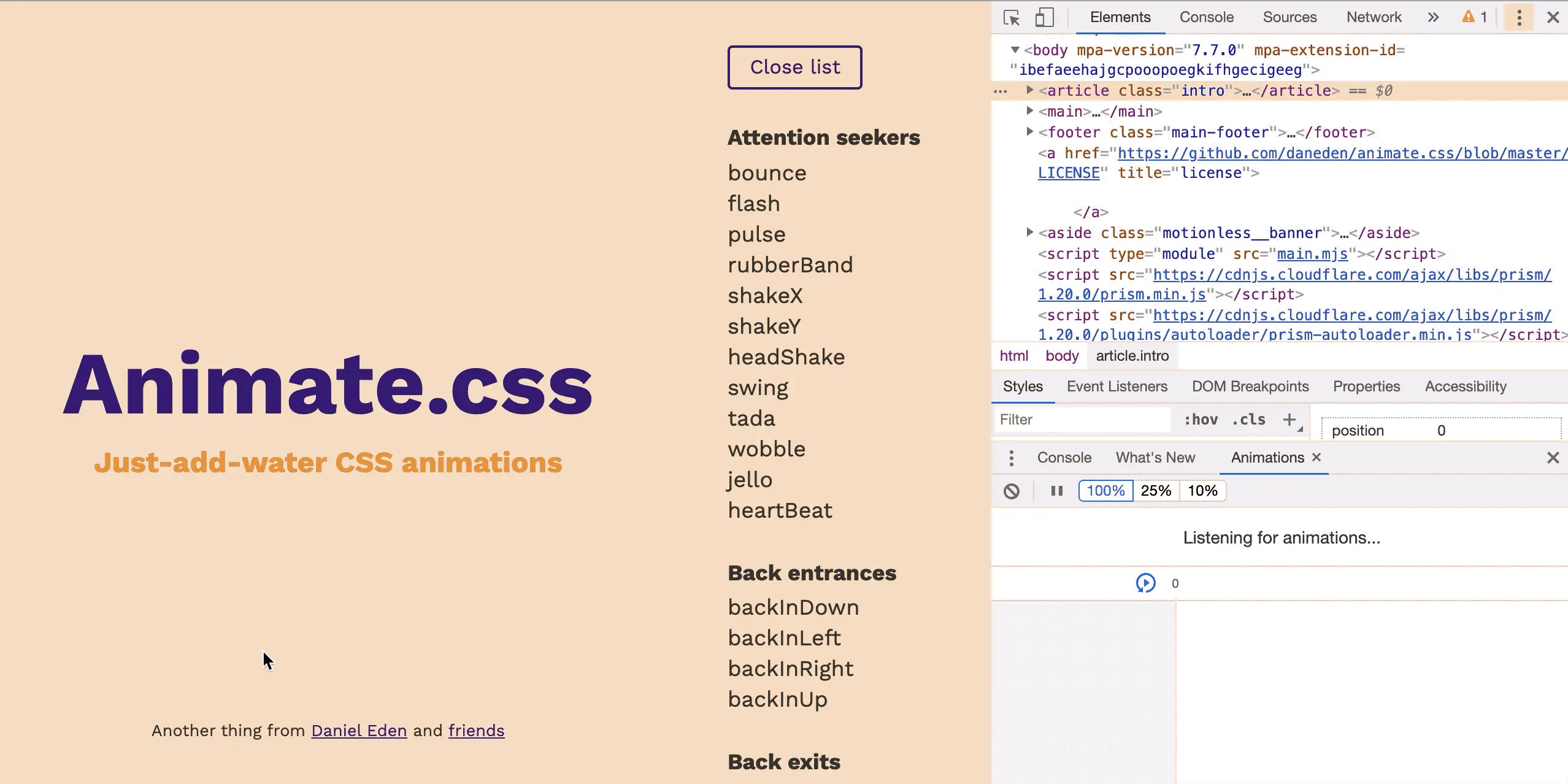Select the heartBeat animation

[x=780, y=510]
